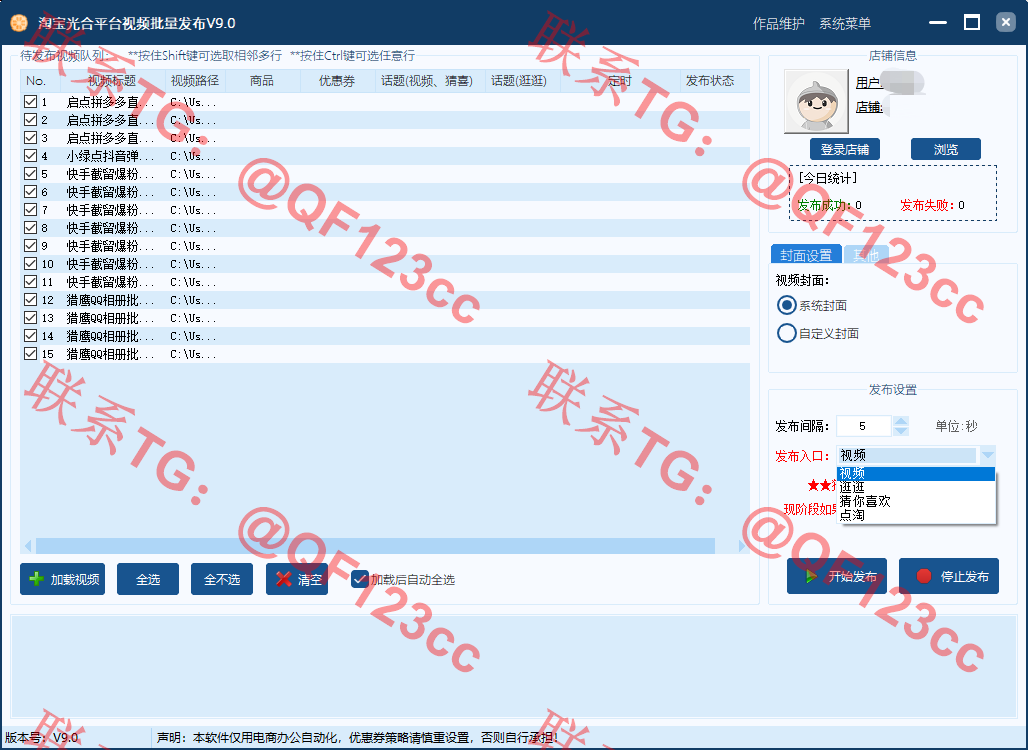Image resolution: width=1028 pixels, height=750 pixels.
Task: Click the orange app logo icon
Action: (19, 24)
